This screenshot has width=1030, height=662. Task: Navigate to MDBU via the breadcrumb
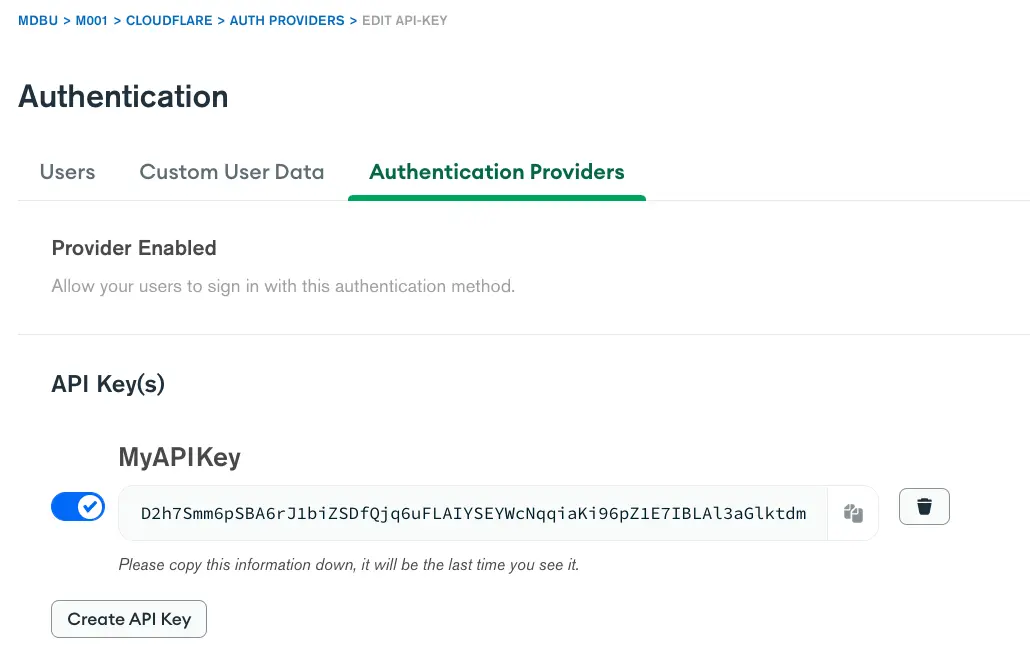tap(37, 20)
